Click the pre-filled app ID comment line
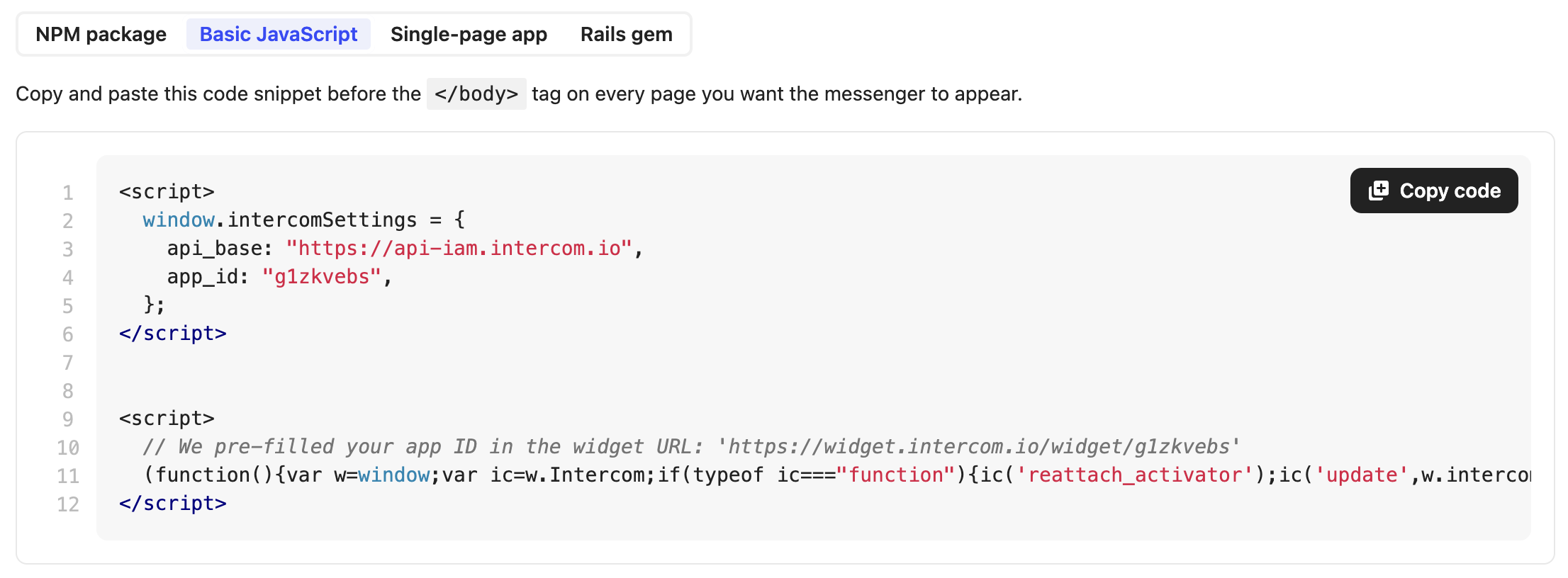 [x=691, y=447]
